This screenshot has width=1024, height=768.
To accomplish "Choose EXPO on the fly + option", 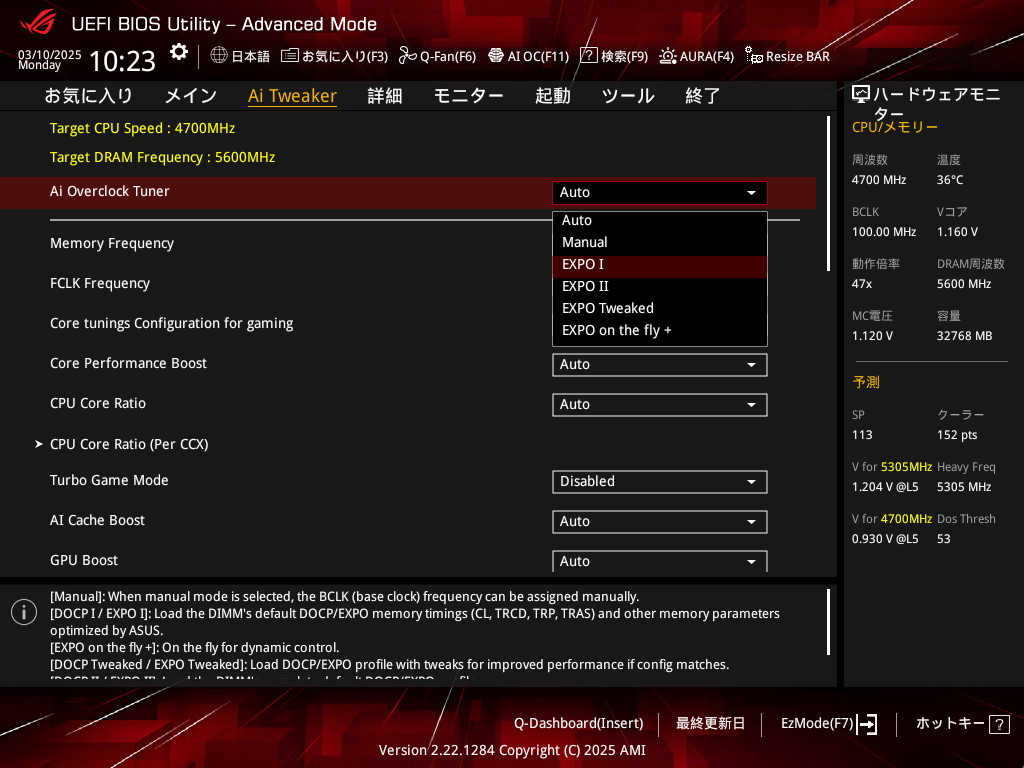I will pos(660,330).
